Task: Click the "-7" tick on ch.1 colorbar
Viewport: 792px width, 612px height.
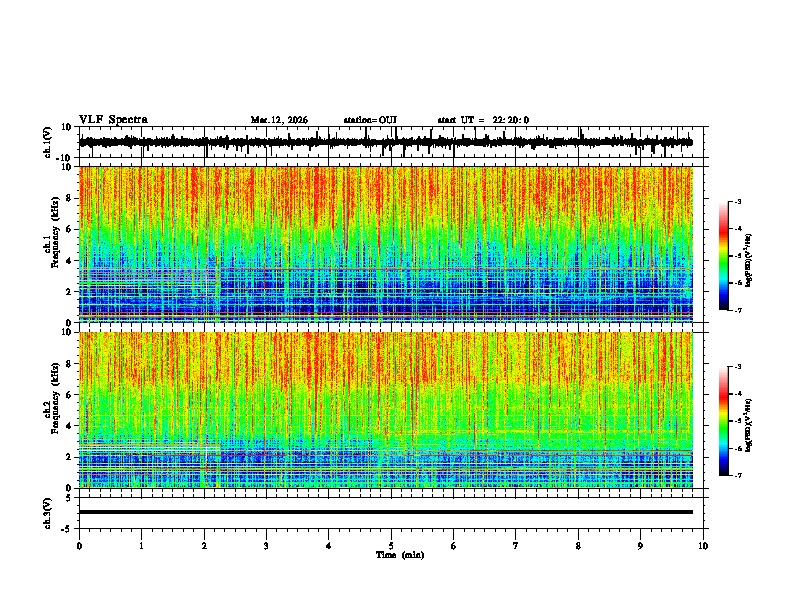Action: click(738, 310)
